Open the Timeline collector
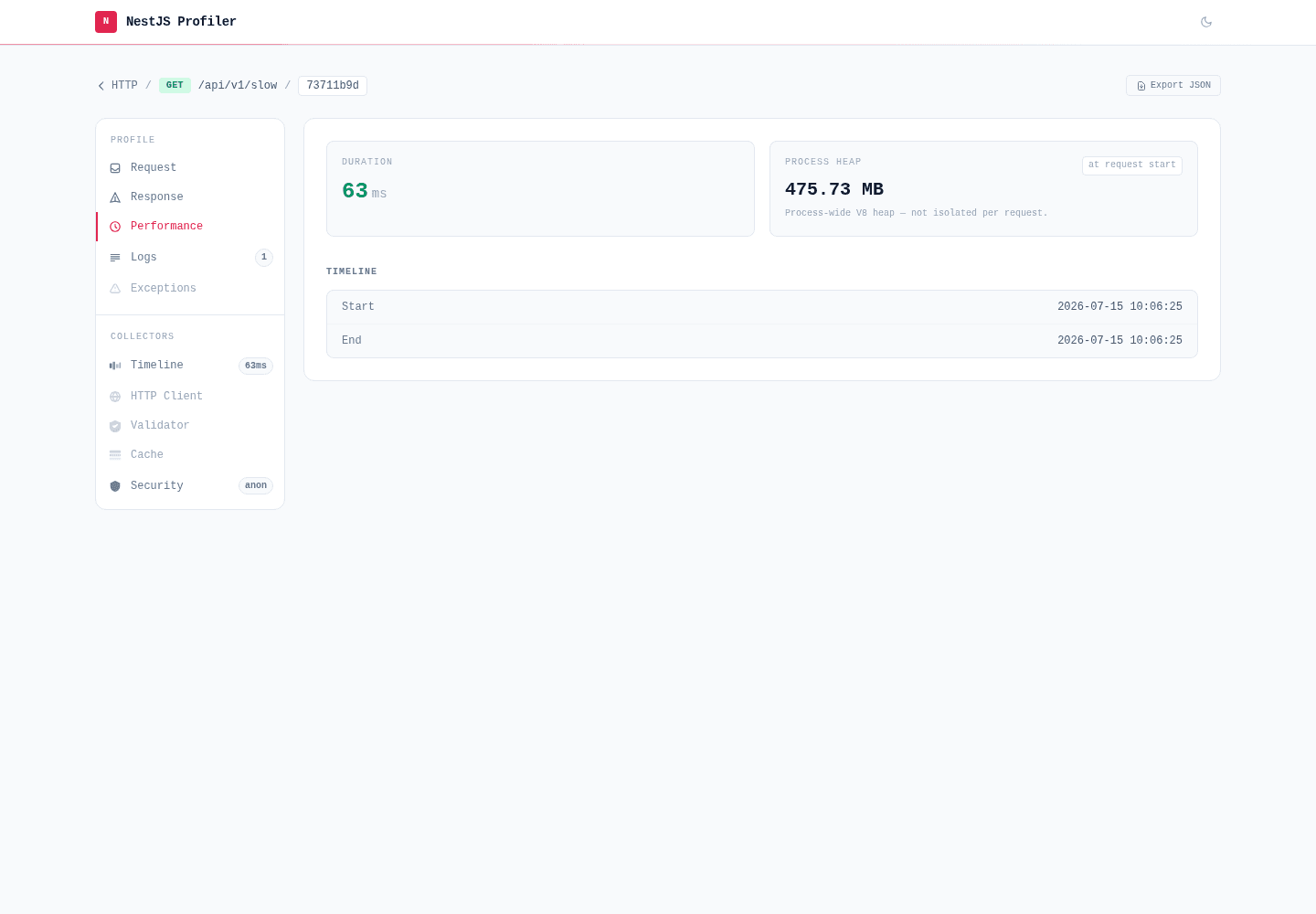 190,366
